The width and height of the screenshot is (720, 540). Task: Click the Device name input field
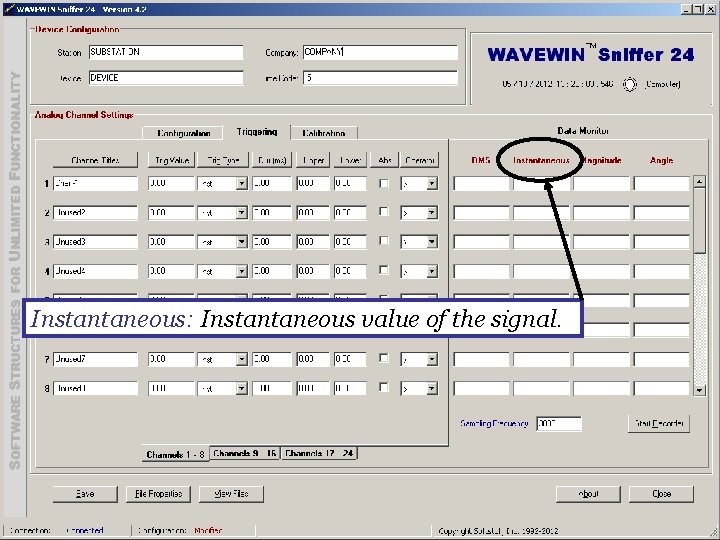click(x=166, y=78)
